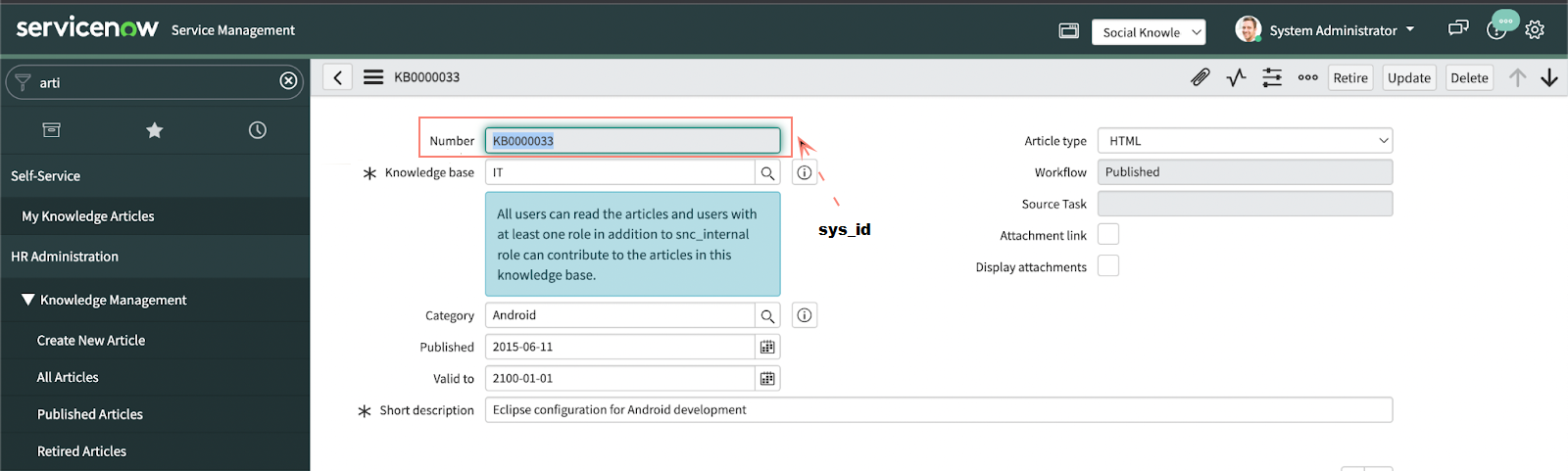Image resolution: width=1568 pixels, height=471 pixels.
Task: Click the personalize form sliders icon
Action: [x=1272, y=77]
